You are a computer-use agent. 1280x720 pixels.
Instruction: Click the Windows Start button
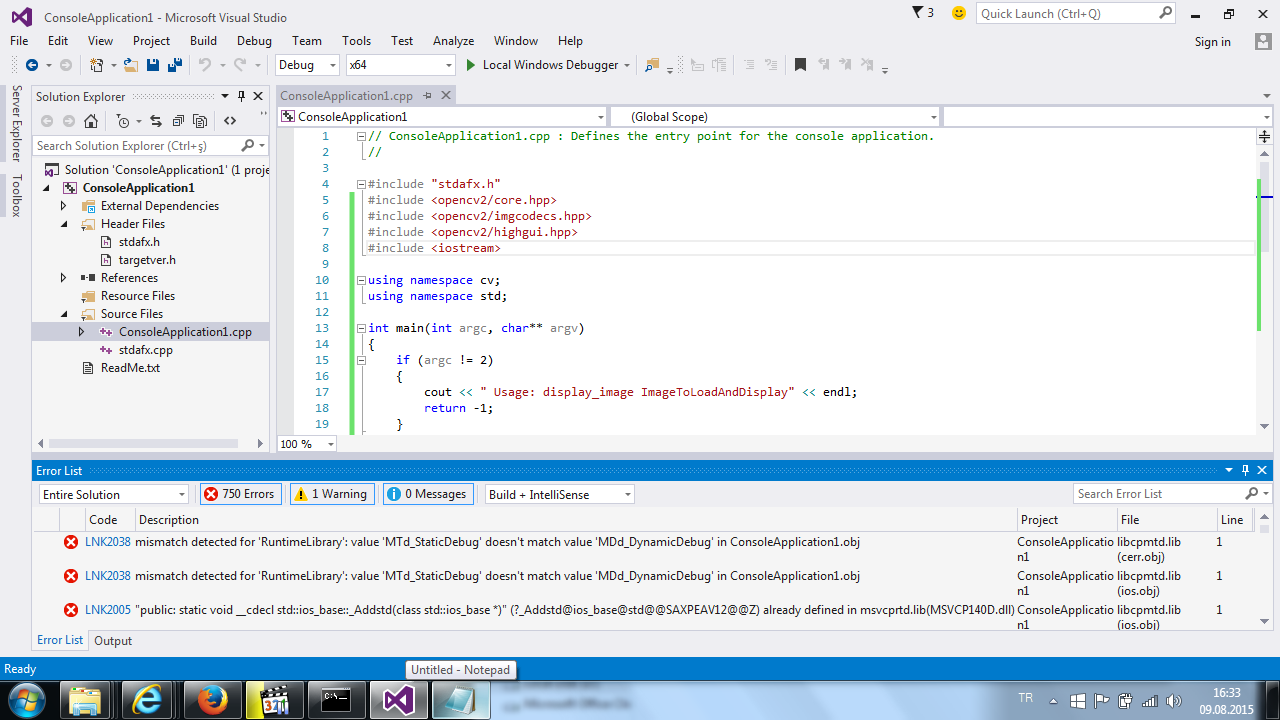27,700
